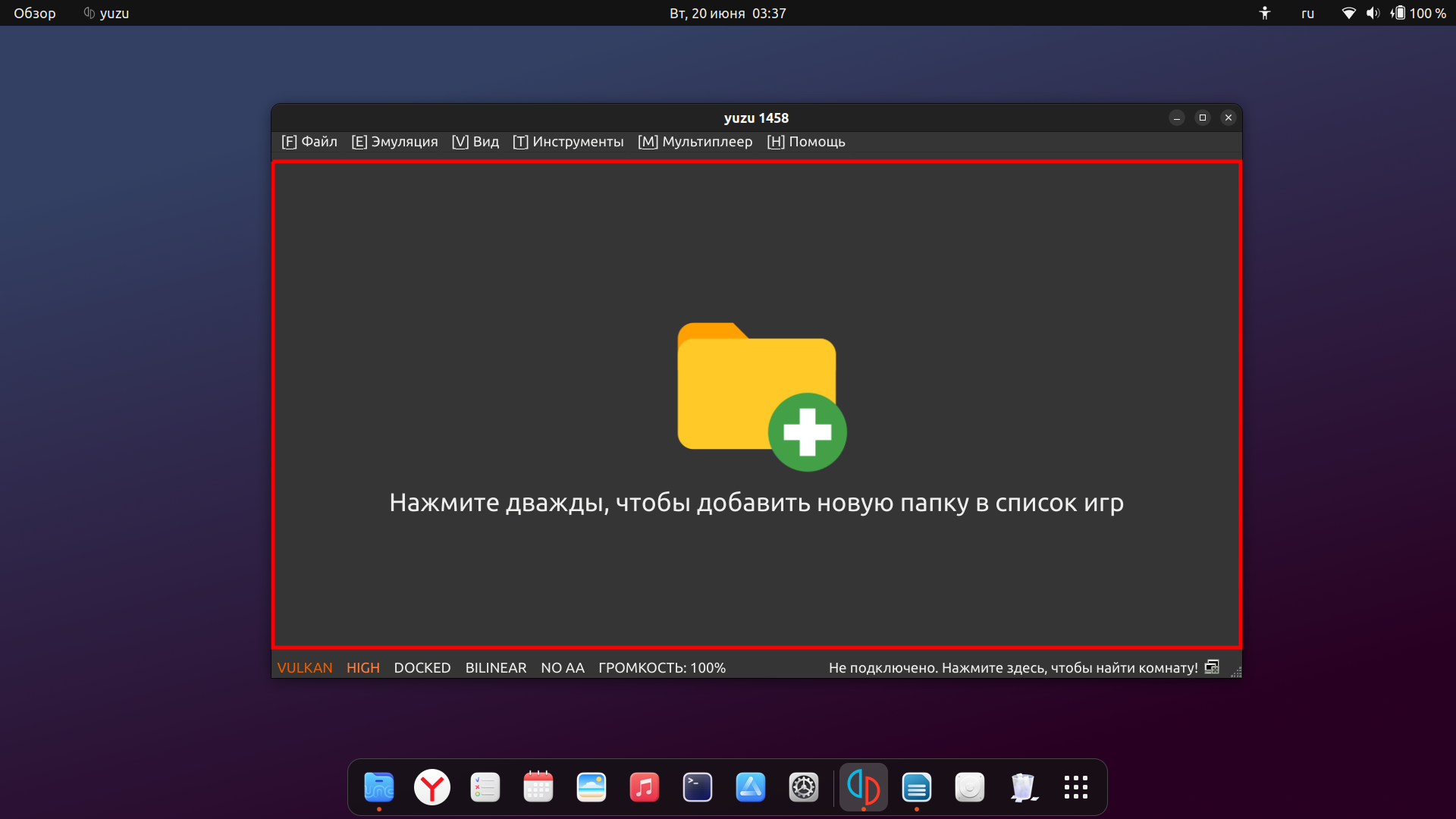This screenshot has height=819, width=1456.
Task: Click the multiplayer 'Не подключено' status link
Action: 1013,668
